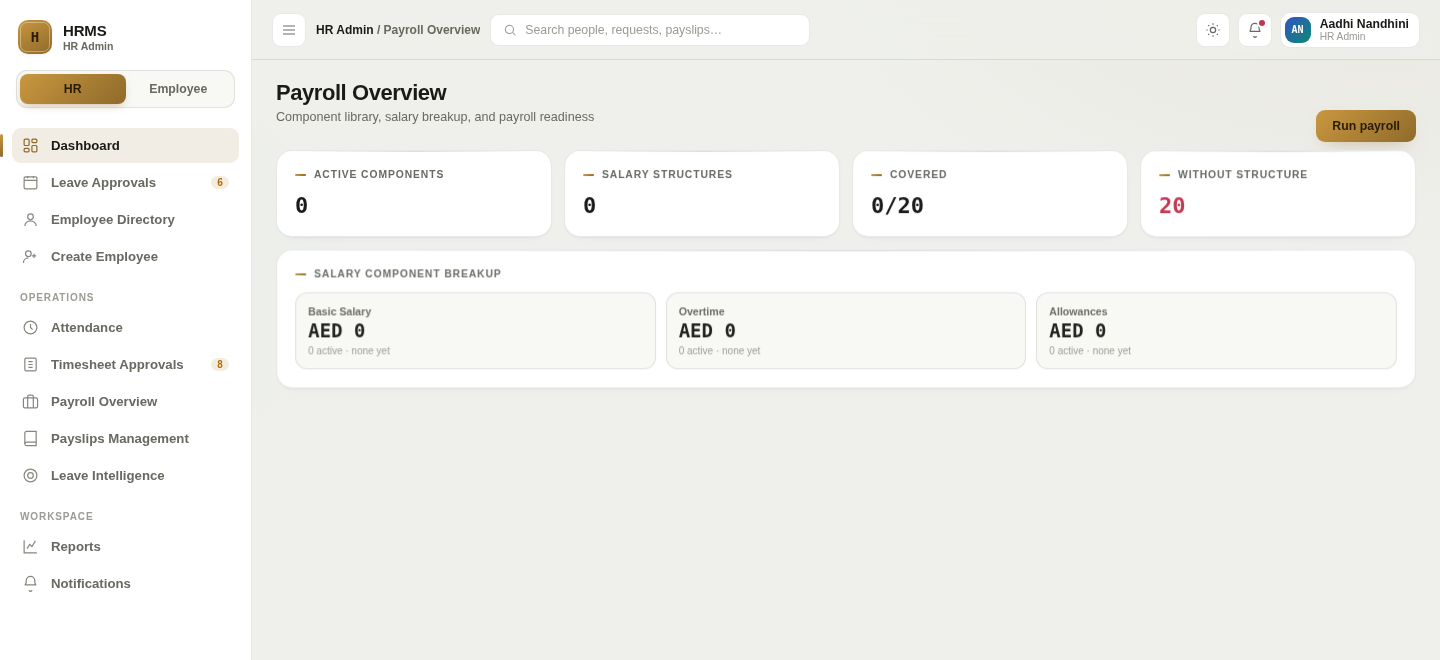Open the Basic Salary component card
1440x660 pixels.
coord(475,331)
